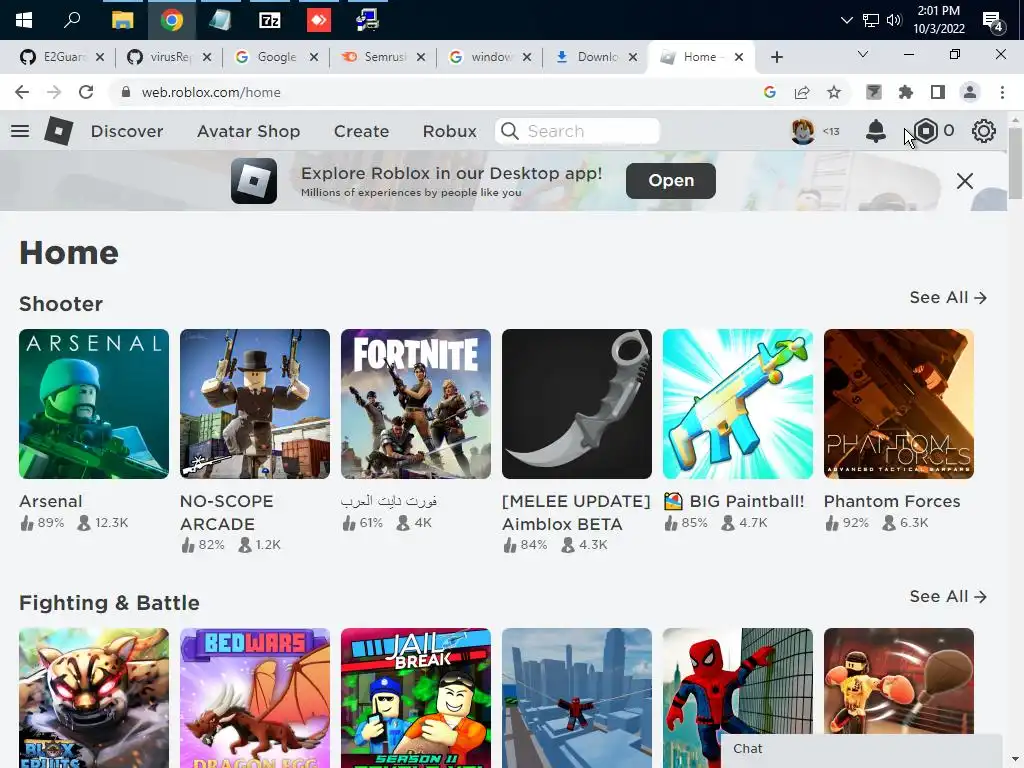This screenshot has height=768, width=1024.
Task: Click the Roblox logo in the navbar
Action: tap(58, 131)
